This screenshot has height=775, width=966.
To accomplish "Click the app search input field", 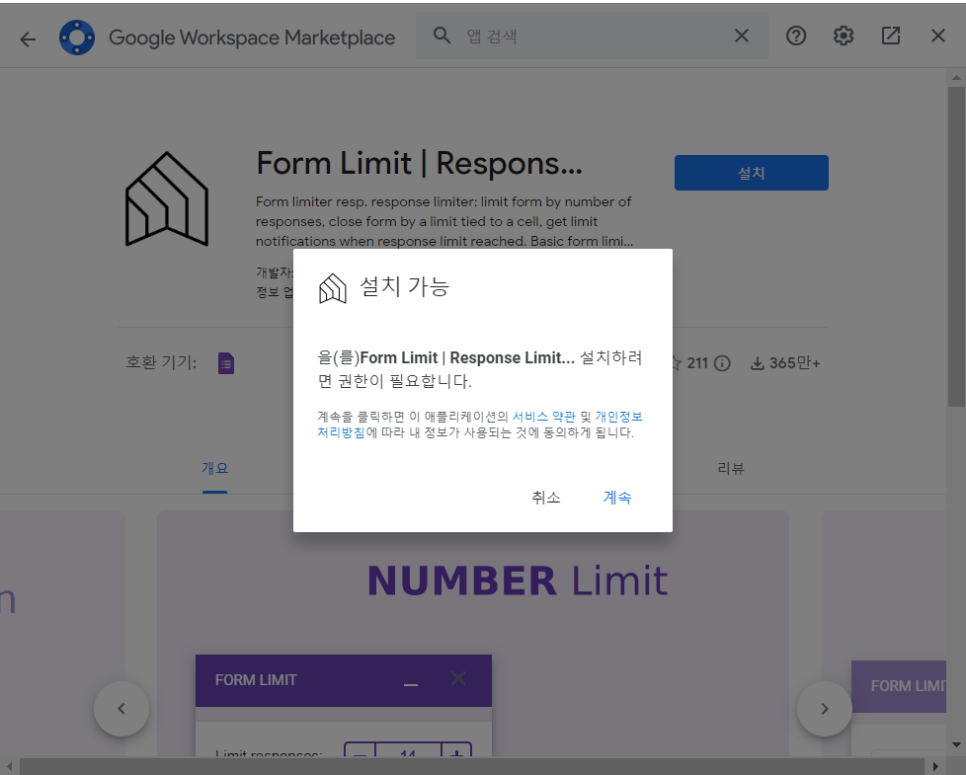I will pos(591,36).
